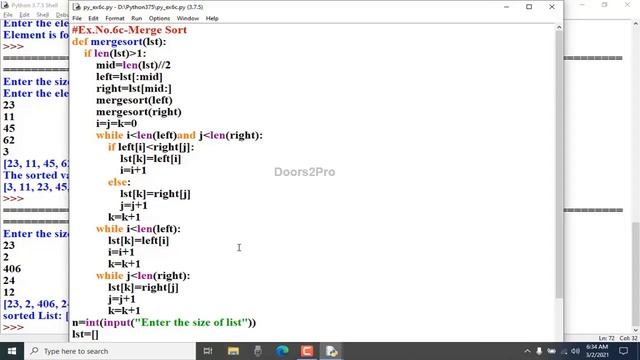The height and width of the screenshot is (360, 640).
Task: Click the 'Col: 32' status bar entry
Action: 629,338
